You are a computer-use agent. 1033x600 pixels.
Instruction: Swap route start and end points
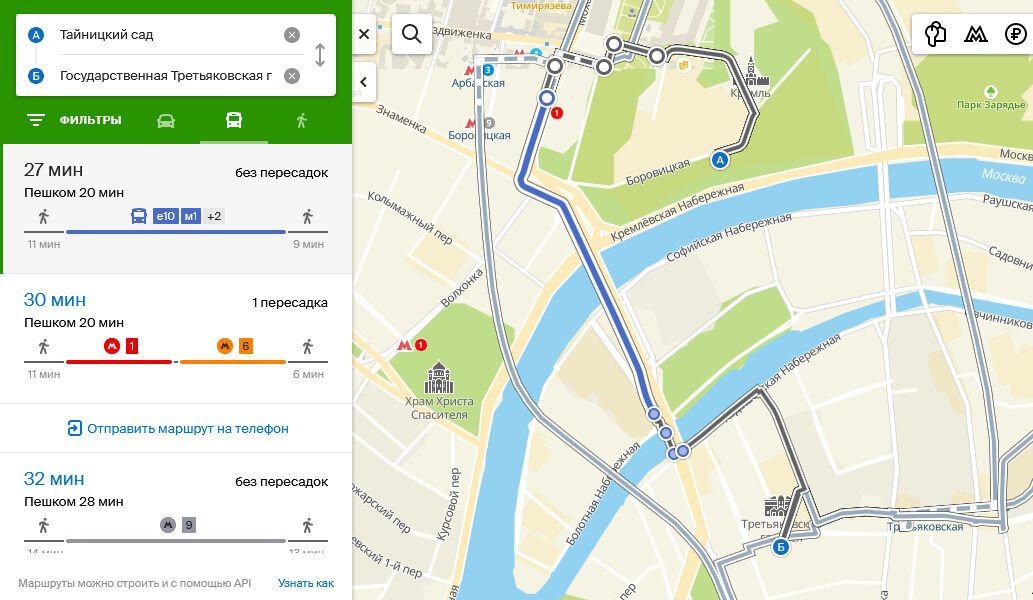point(320,55)
